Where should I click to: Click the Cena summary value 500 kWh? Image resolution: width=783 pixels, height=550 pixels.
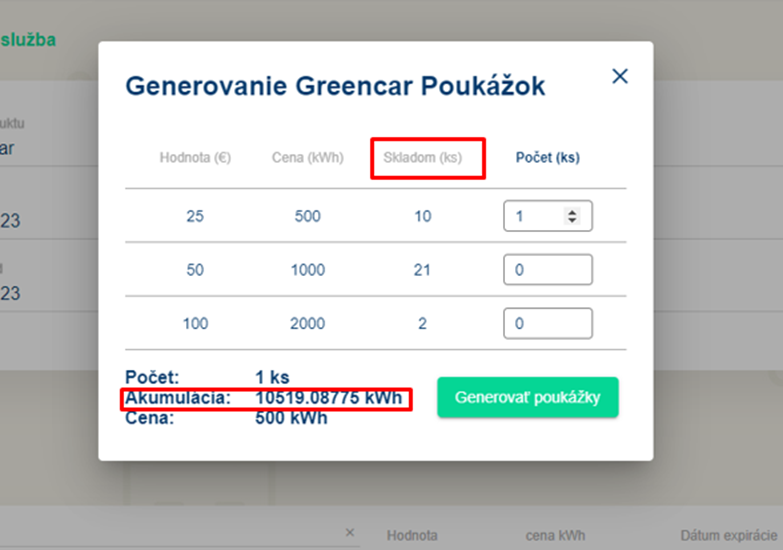291,418
